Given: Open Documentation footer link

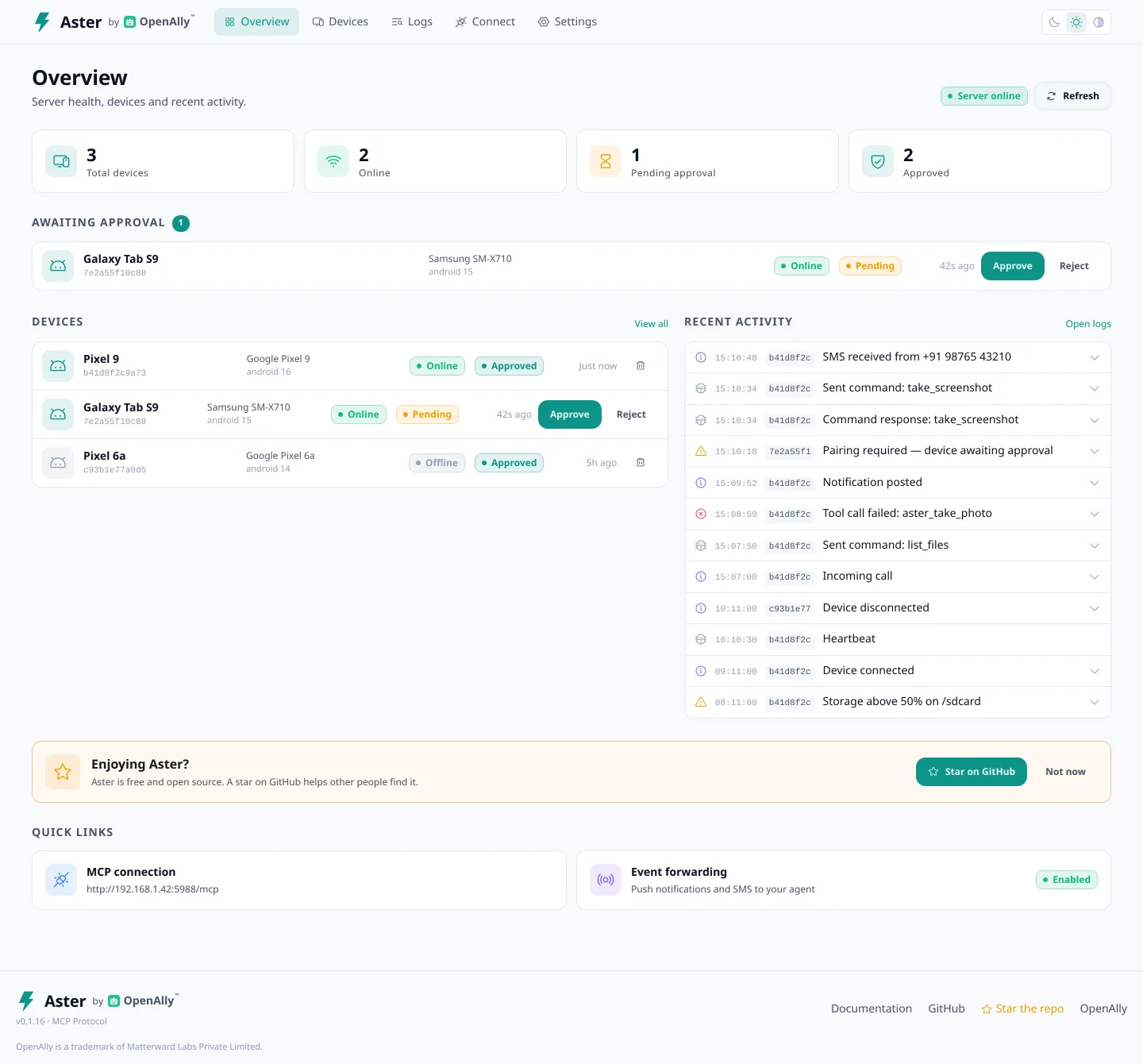Looking at the screenshot, I should [872, 1008].
